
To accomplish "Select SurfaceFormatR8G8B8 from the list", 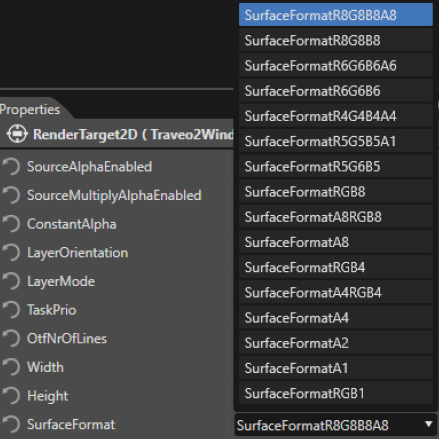I will (336, 40).
